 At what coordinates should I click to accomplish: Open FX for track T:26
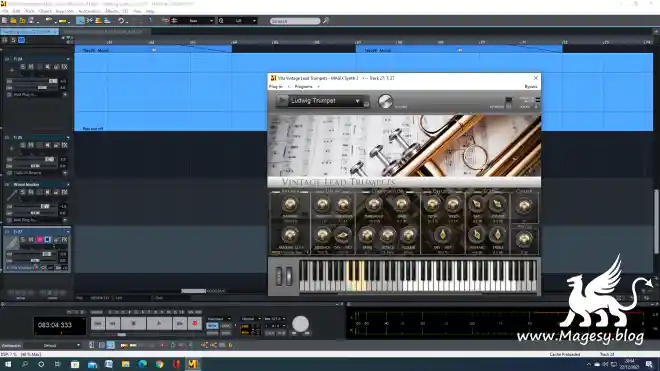point(64,145)
